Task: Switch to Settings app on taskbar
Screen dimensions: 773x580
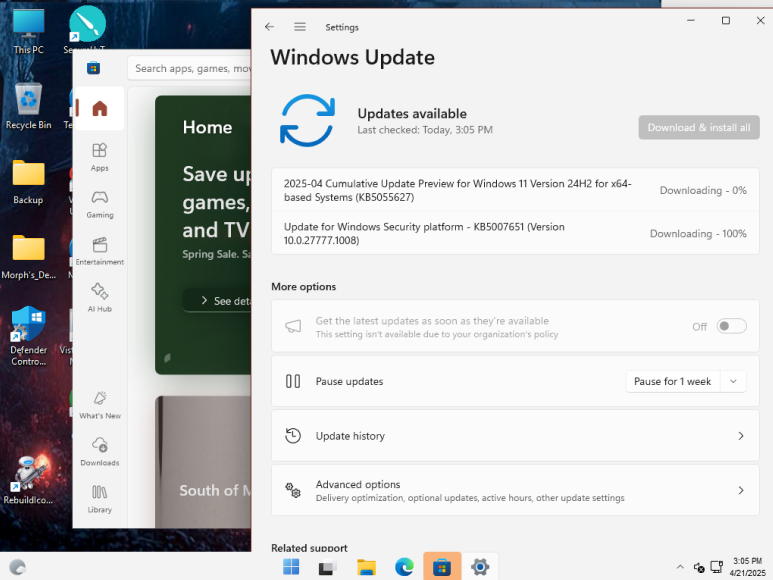Action: [480, 567]
